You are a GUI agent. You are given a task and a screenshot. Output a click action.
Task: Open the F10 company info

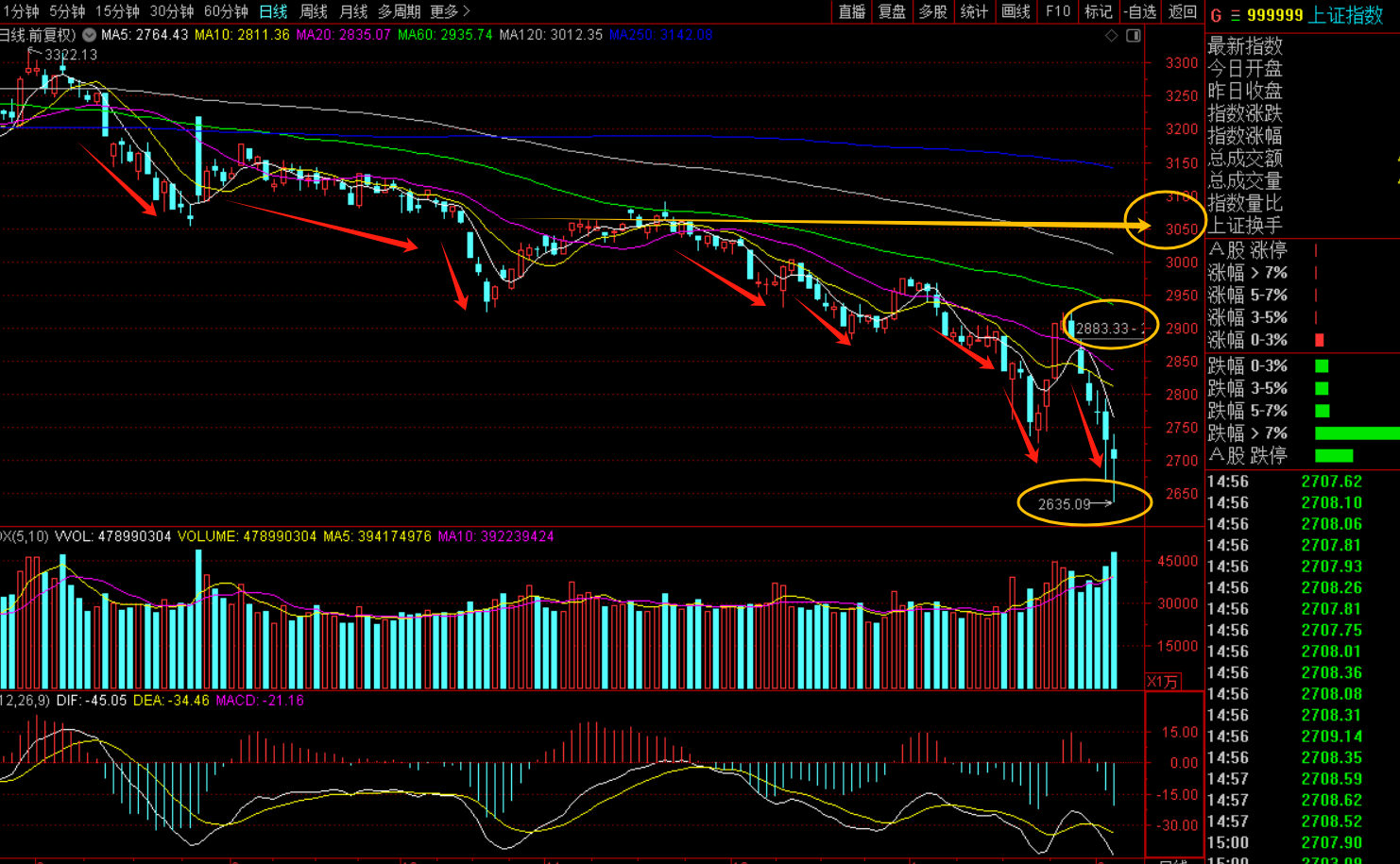tap(1058, 11)
